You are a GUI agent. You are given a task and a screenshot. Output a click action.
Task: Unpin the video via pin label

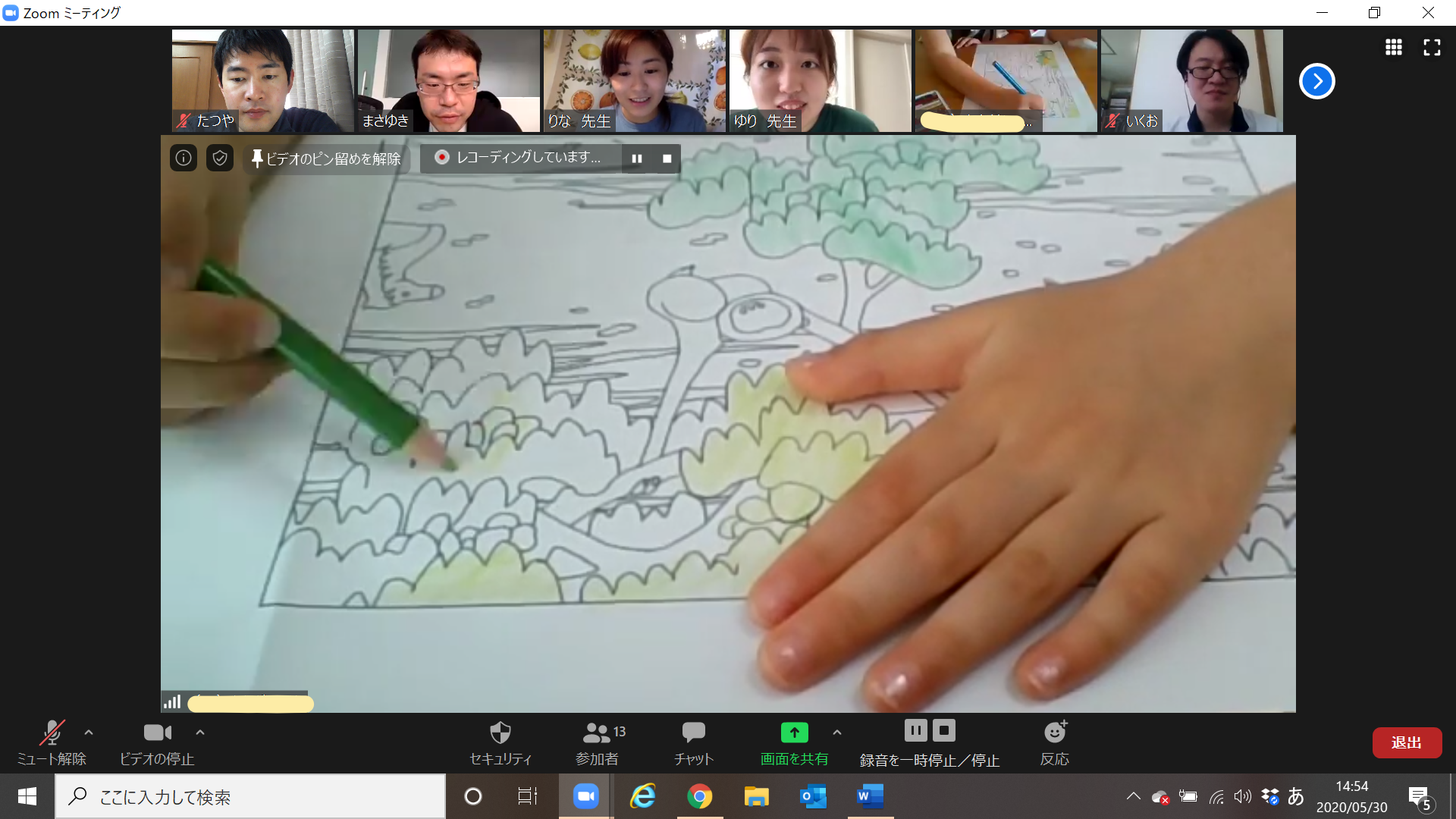tap(326, 158)
